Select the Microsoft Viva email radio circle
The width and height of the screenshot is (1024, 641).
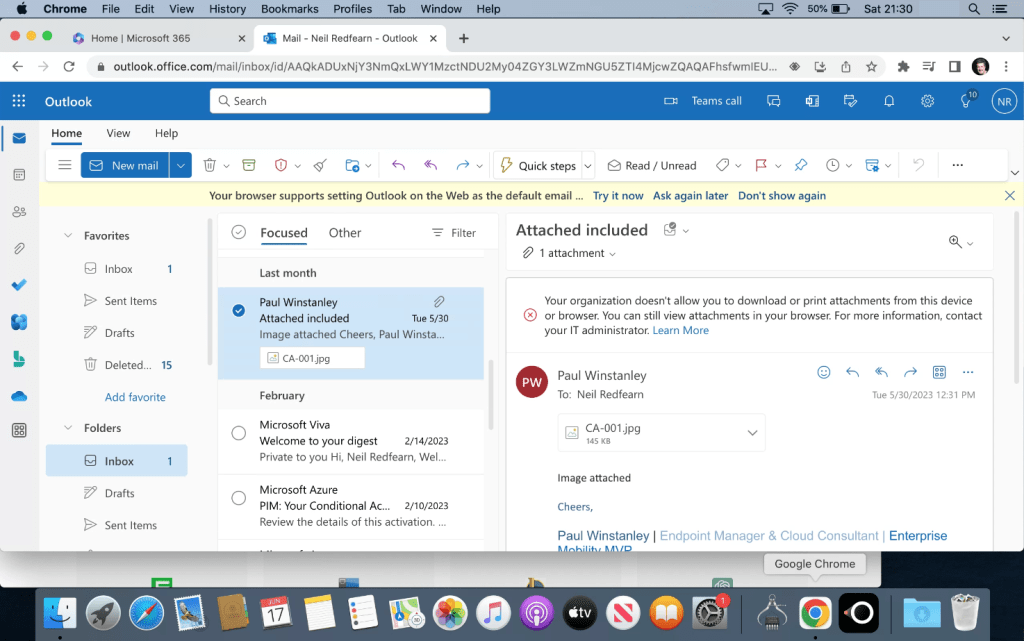(x=238, y=433)
